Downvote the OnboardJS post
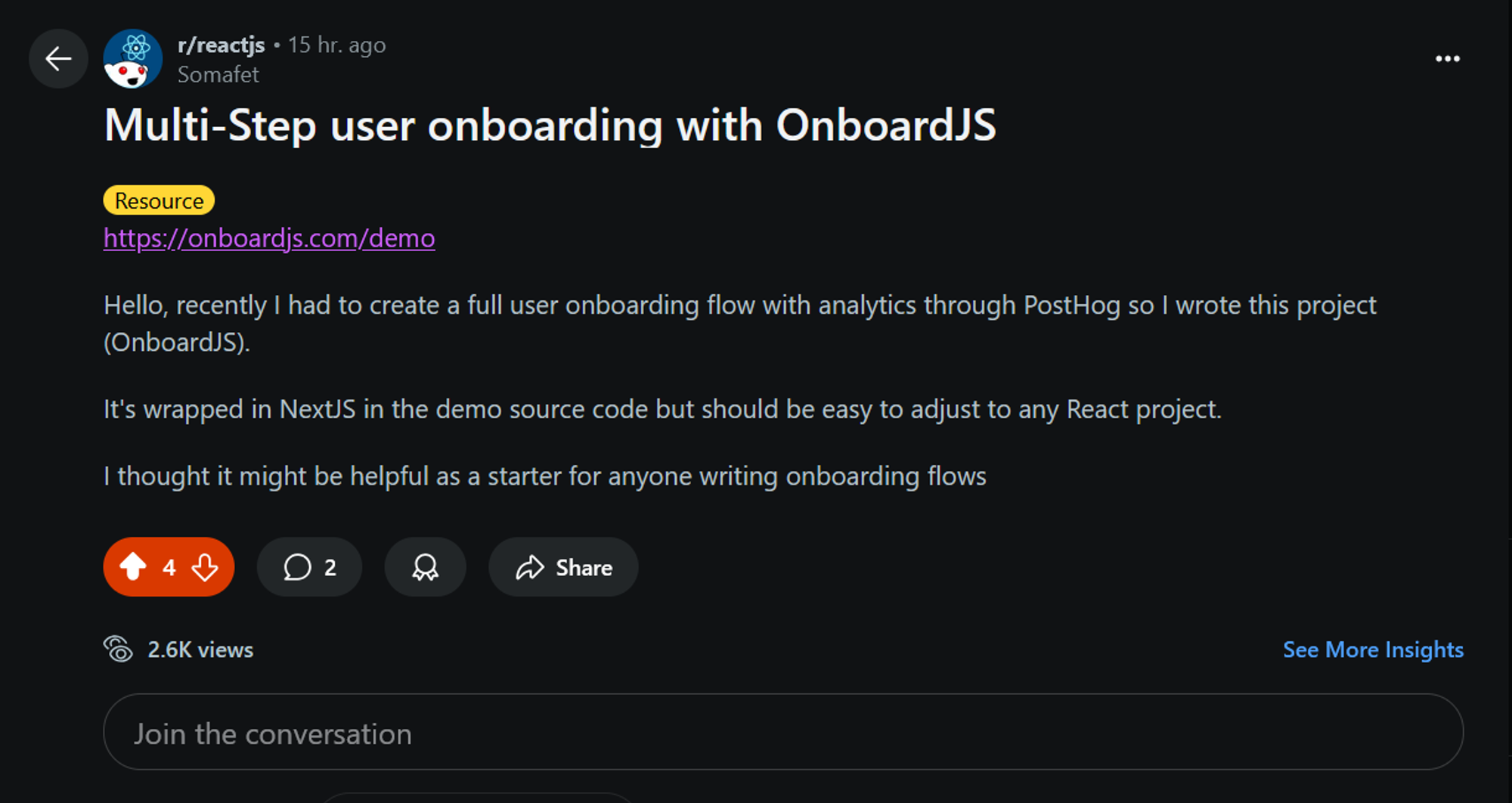The width and height of the screenshot is (1512, 803). pos(205,566)
